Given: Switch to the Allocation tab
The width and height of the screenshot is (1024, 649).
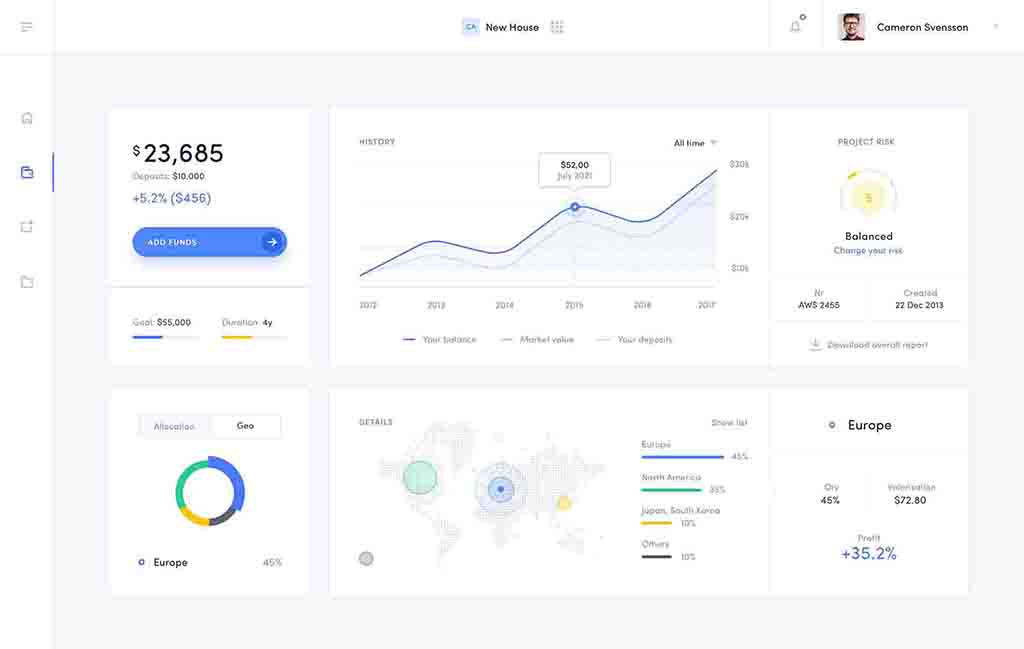Looking at the screenshot, I should pos(174,426).
